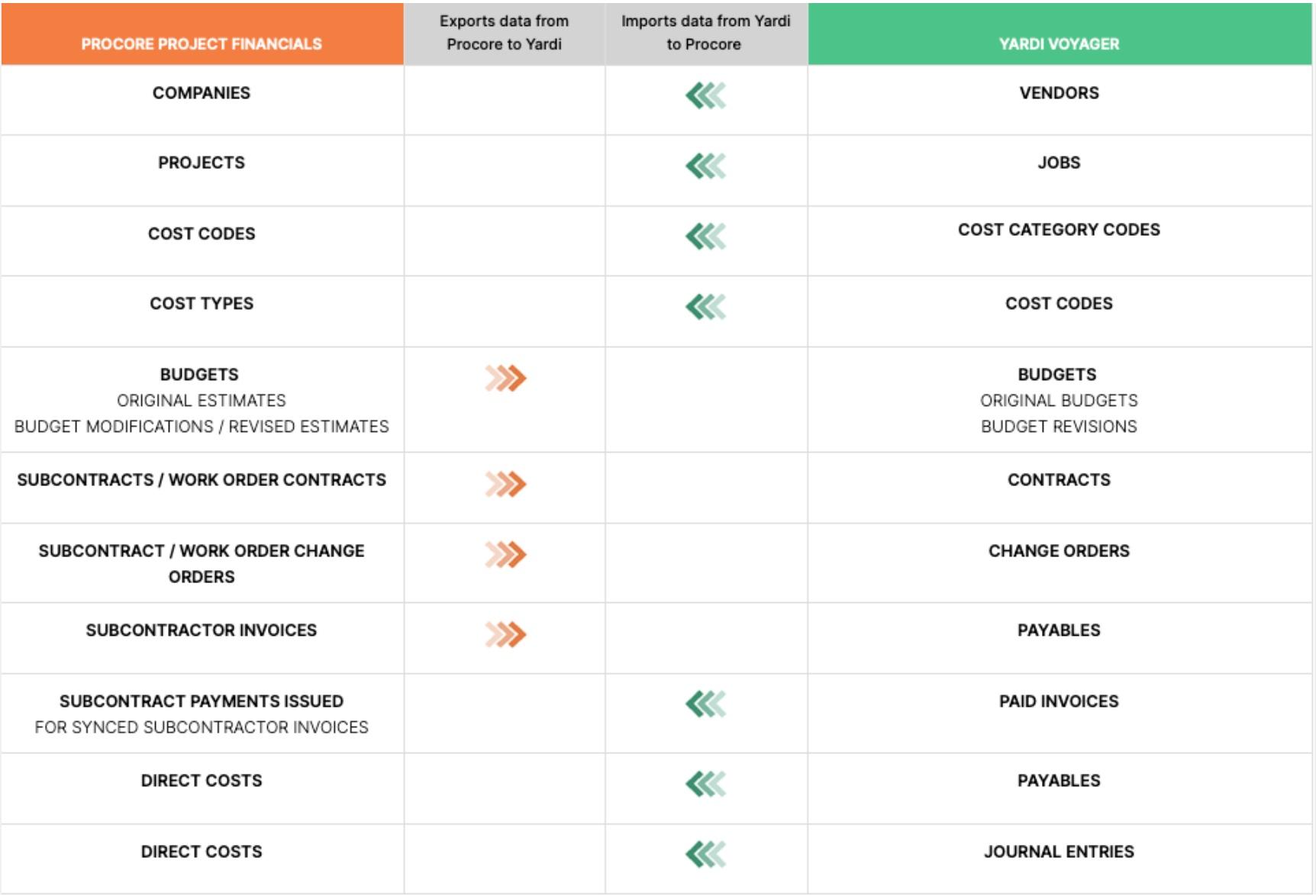Click the import arrow in the Paid Invoices row
This screenshot has height=896, width=1316.
pos(706,704)
